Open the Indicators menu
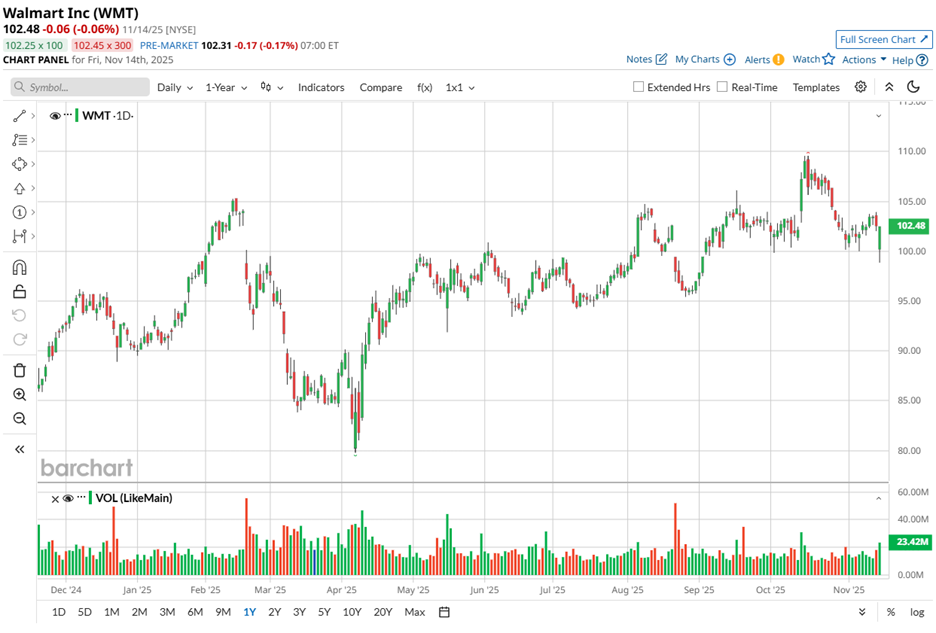Image resolution: width=936 pixels, height=633 pixels. point(321,87)
